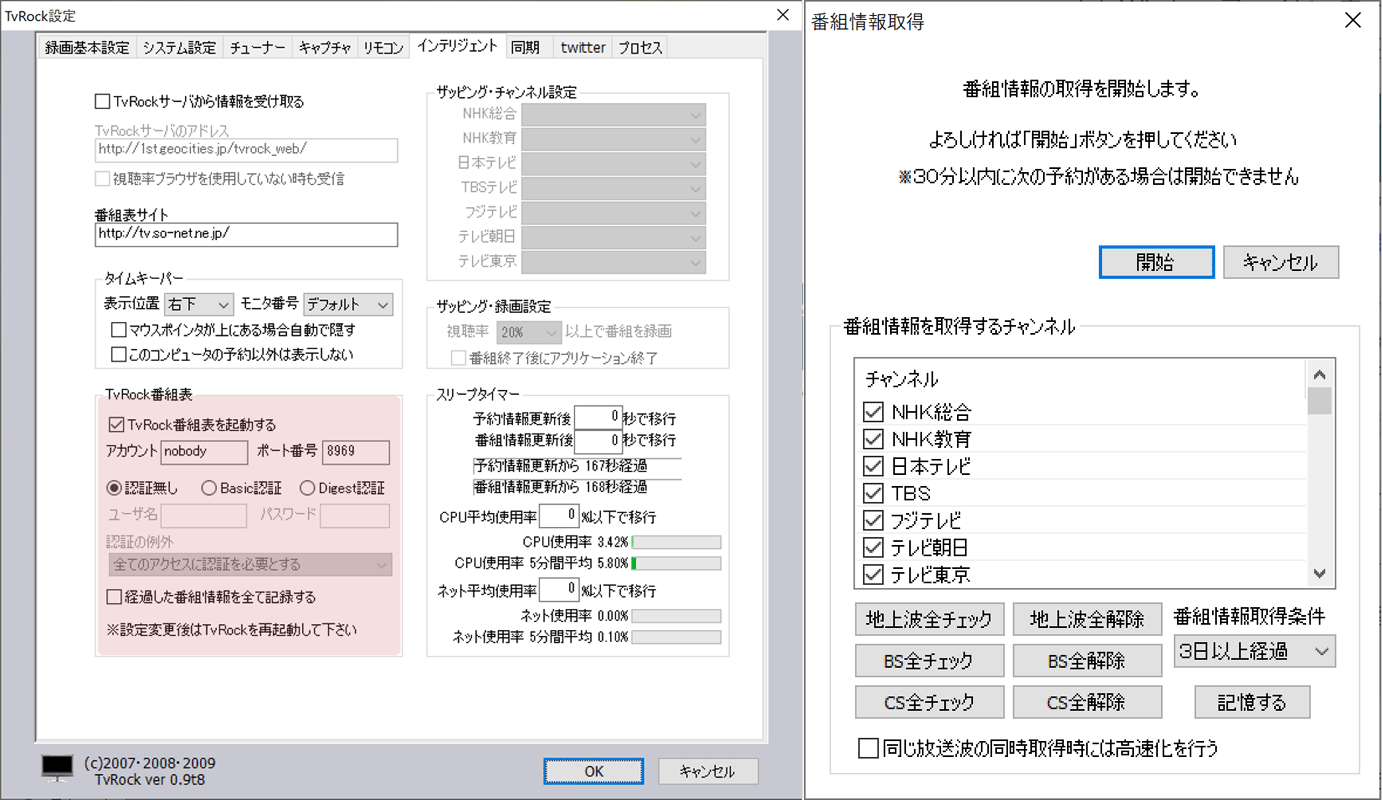Switch to チューナー tab
This screenshot has height=800, width=1382.
(x=257, y=47)
